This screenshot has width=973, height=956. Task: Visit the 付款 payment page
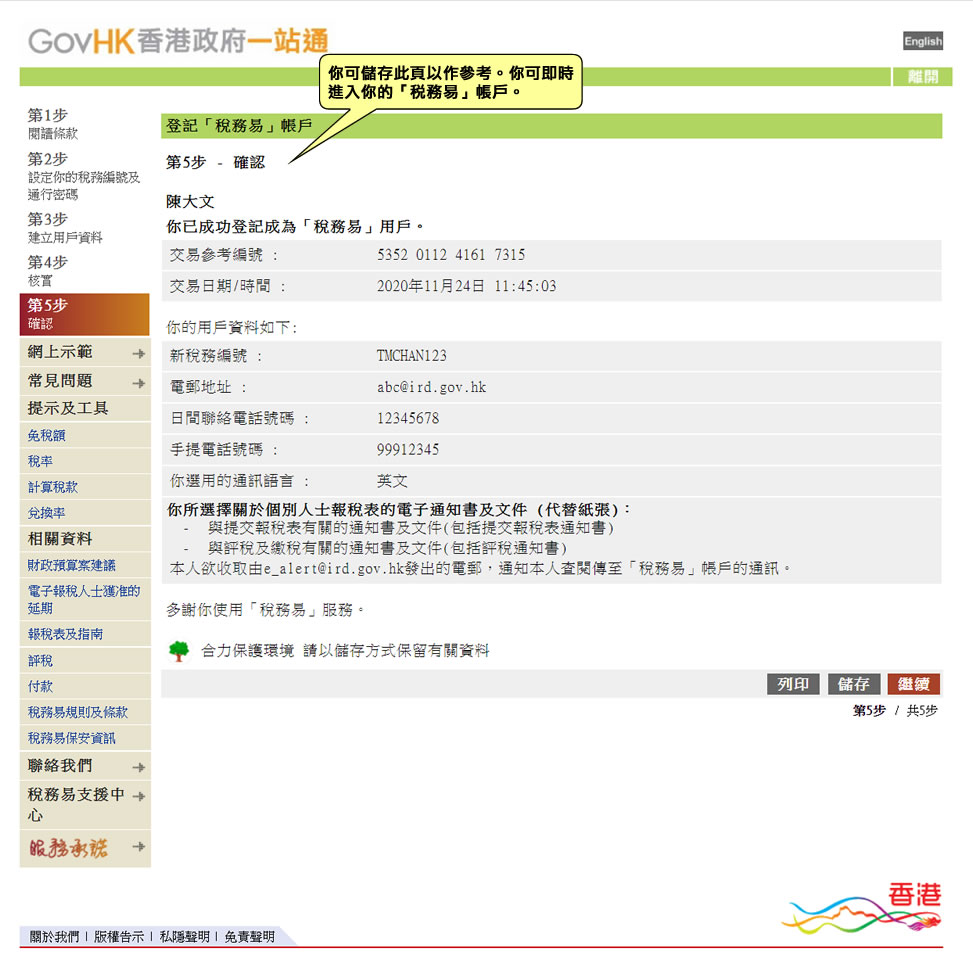click(x=39, y=687)
